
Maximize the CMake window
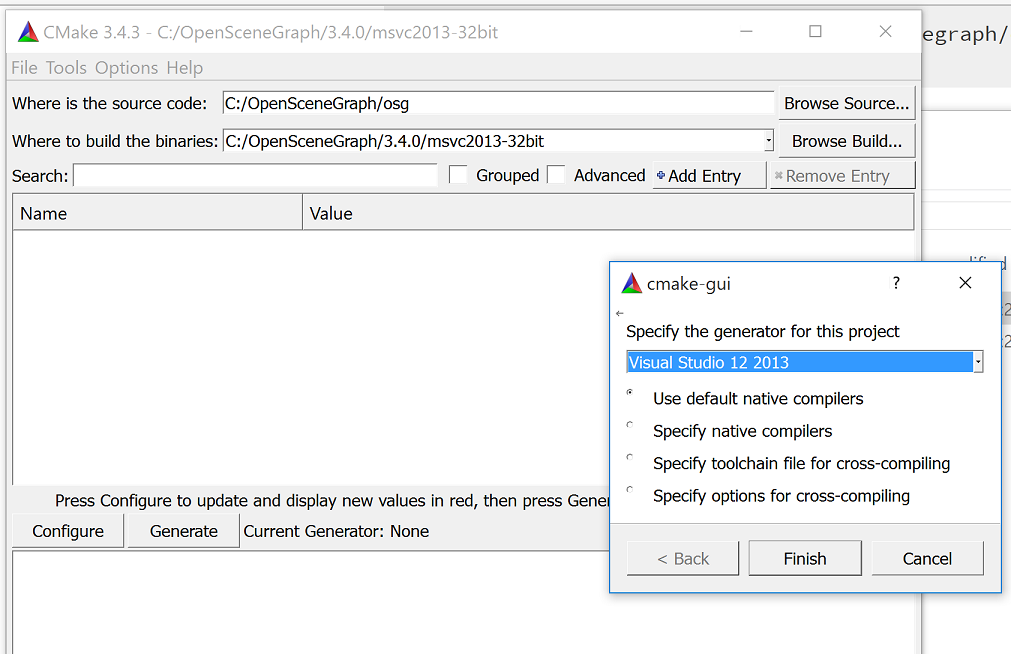(816, 32)
